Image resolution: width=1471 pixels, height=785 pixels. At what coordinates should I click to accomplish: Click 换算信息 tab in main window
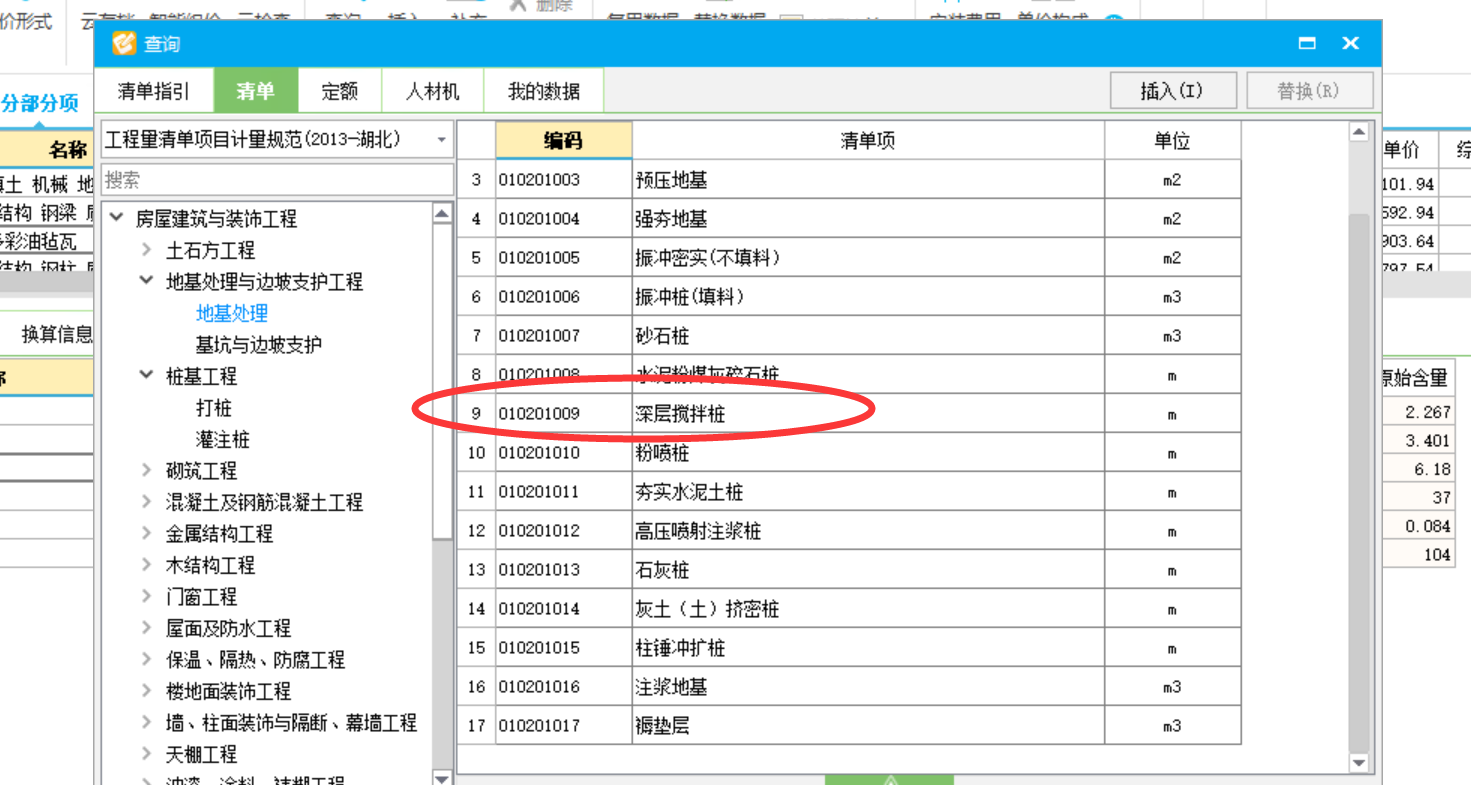tap(57, 334)
